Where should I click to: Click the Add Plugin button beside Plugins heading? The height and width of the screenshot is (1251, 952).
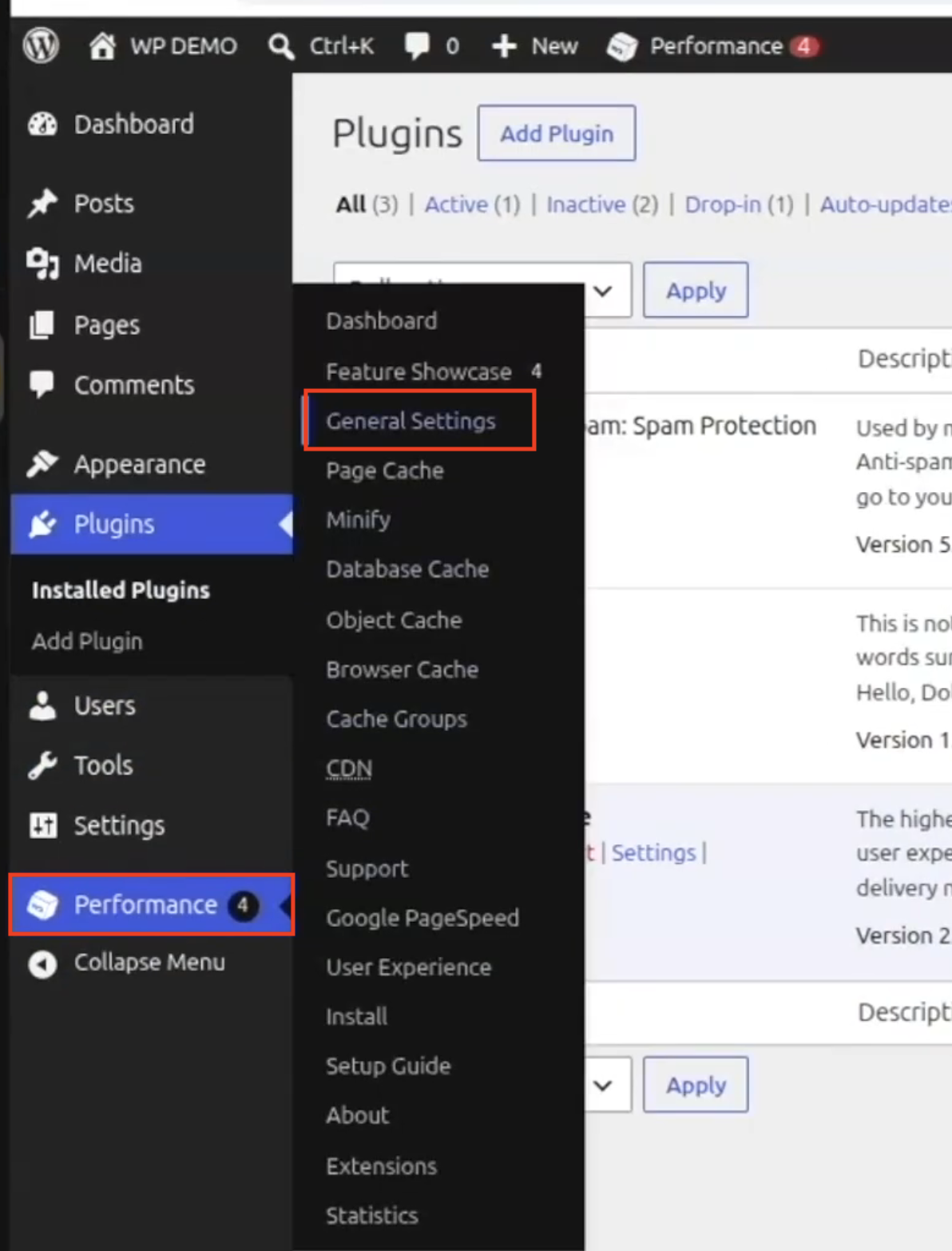point(557,133)
